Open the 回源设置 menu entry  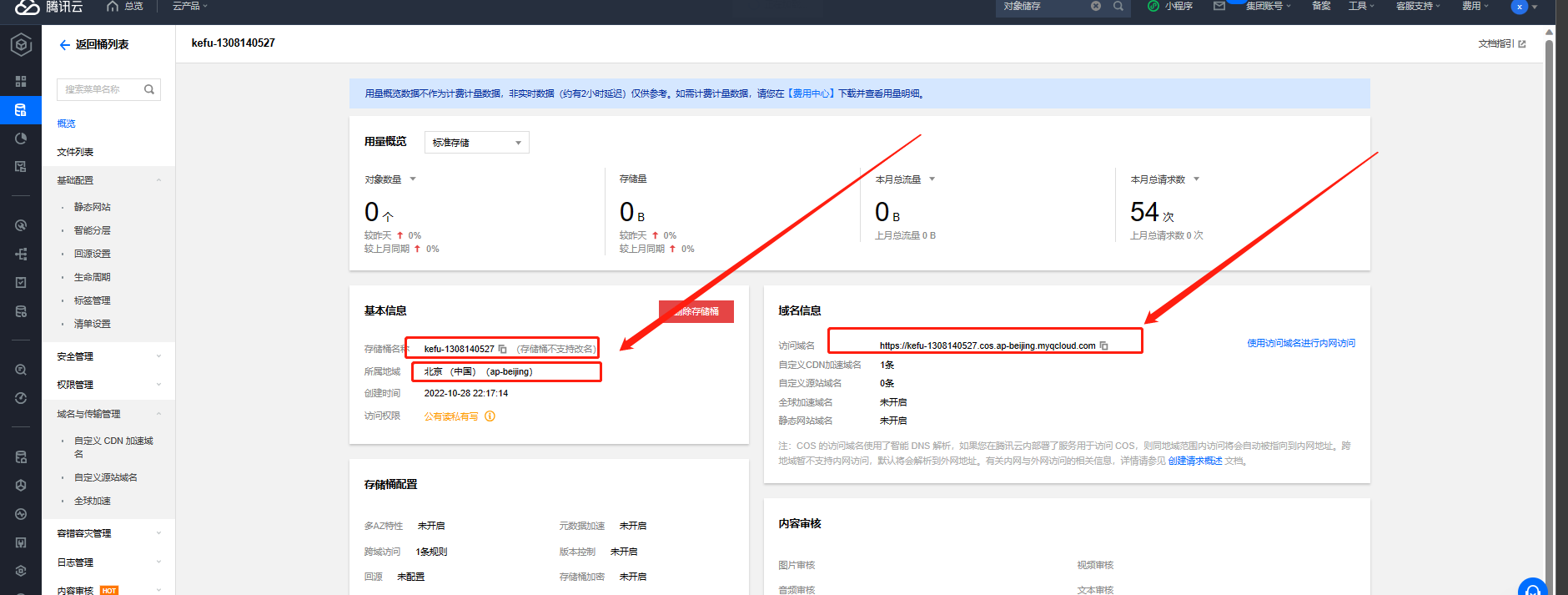pyautogui.click(x=92, y=254)
